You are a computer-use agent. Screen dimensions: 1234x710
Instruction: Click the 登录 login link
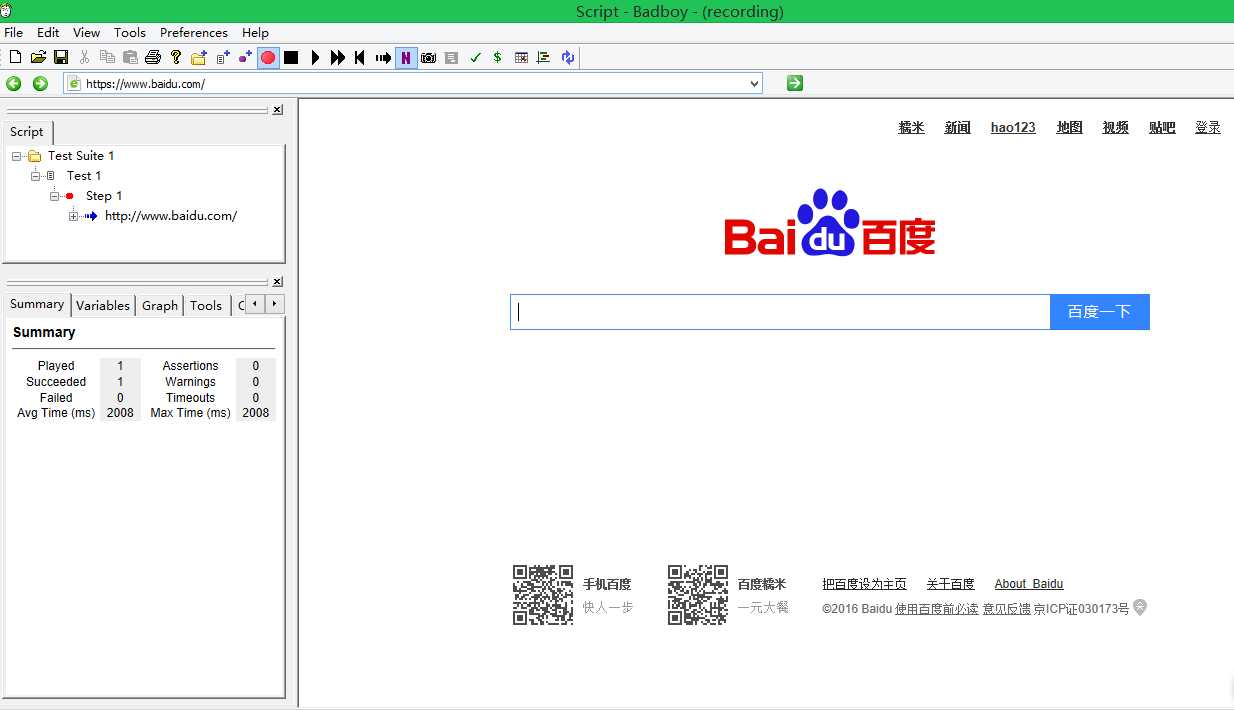[1208, 127]
